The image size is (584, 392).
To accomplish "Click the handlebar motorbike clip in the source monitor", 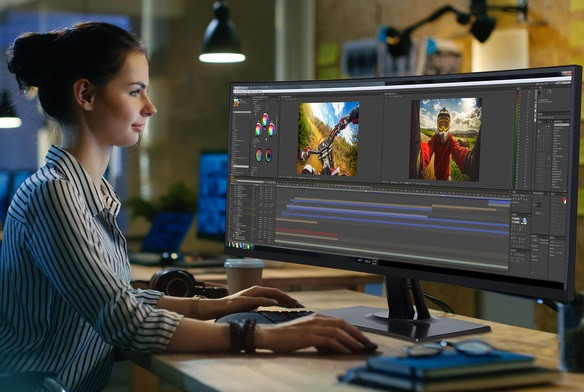I will point(328,138).
